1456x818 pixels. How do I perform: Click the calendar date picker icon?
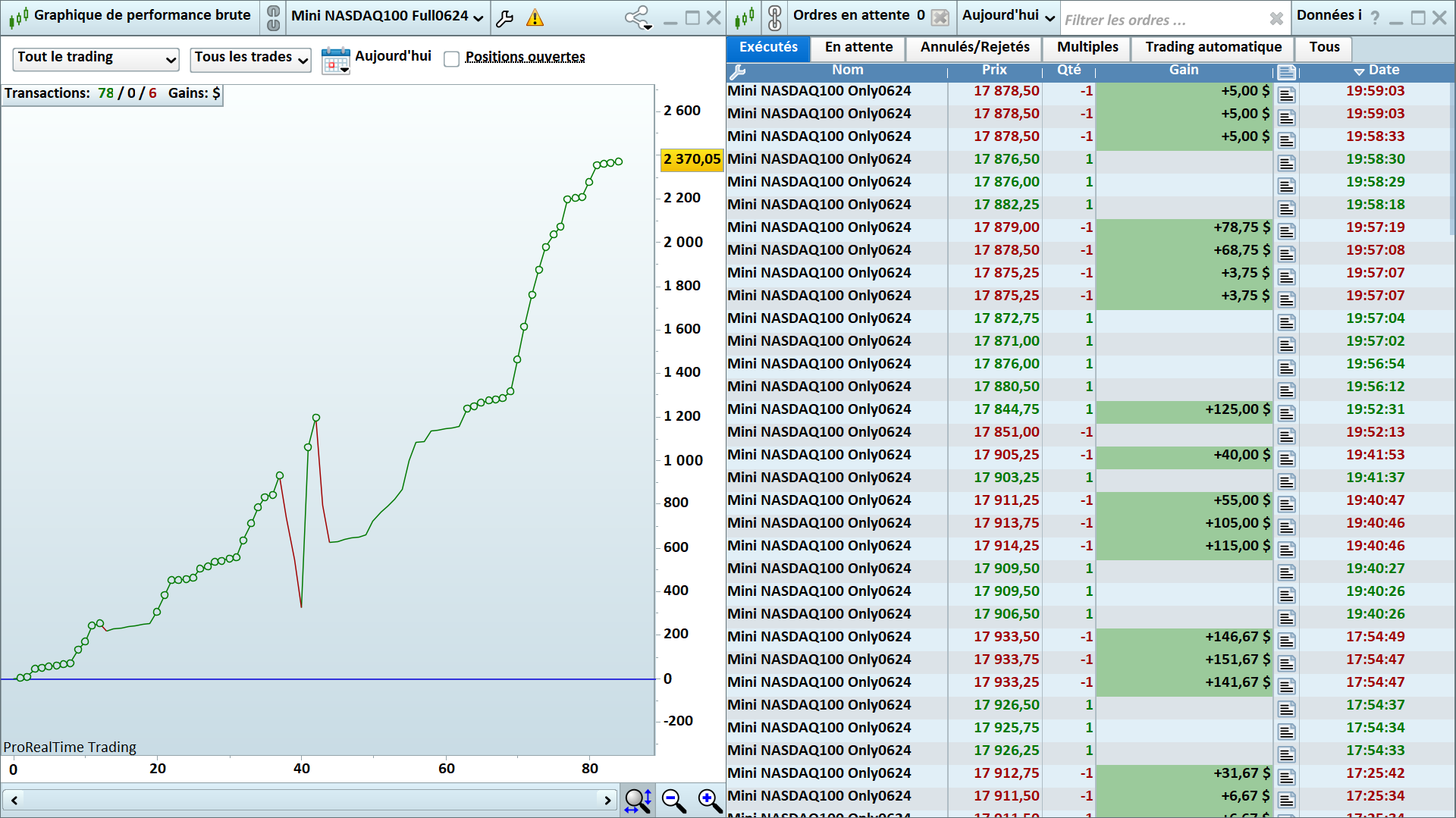[335, 60]
